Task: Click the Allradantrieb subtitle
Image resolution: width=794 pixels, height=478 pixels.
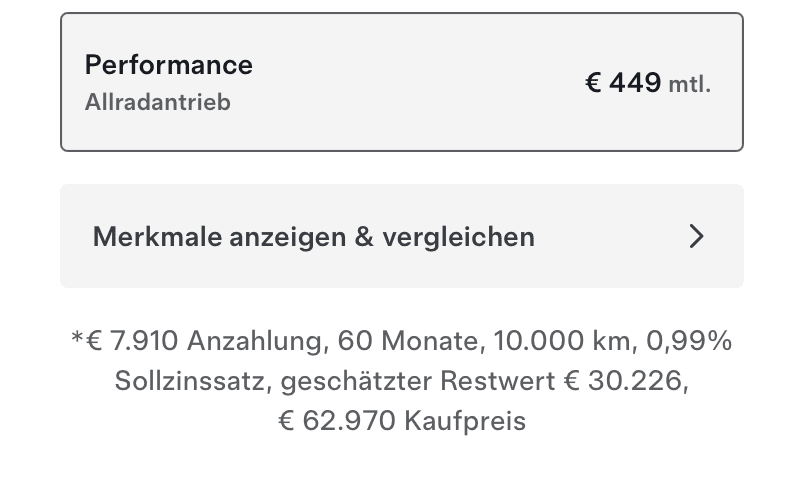Action: pyautogui.click(x=157, y=102)
